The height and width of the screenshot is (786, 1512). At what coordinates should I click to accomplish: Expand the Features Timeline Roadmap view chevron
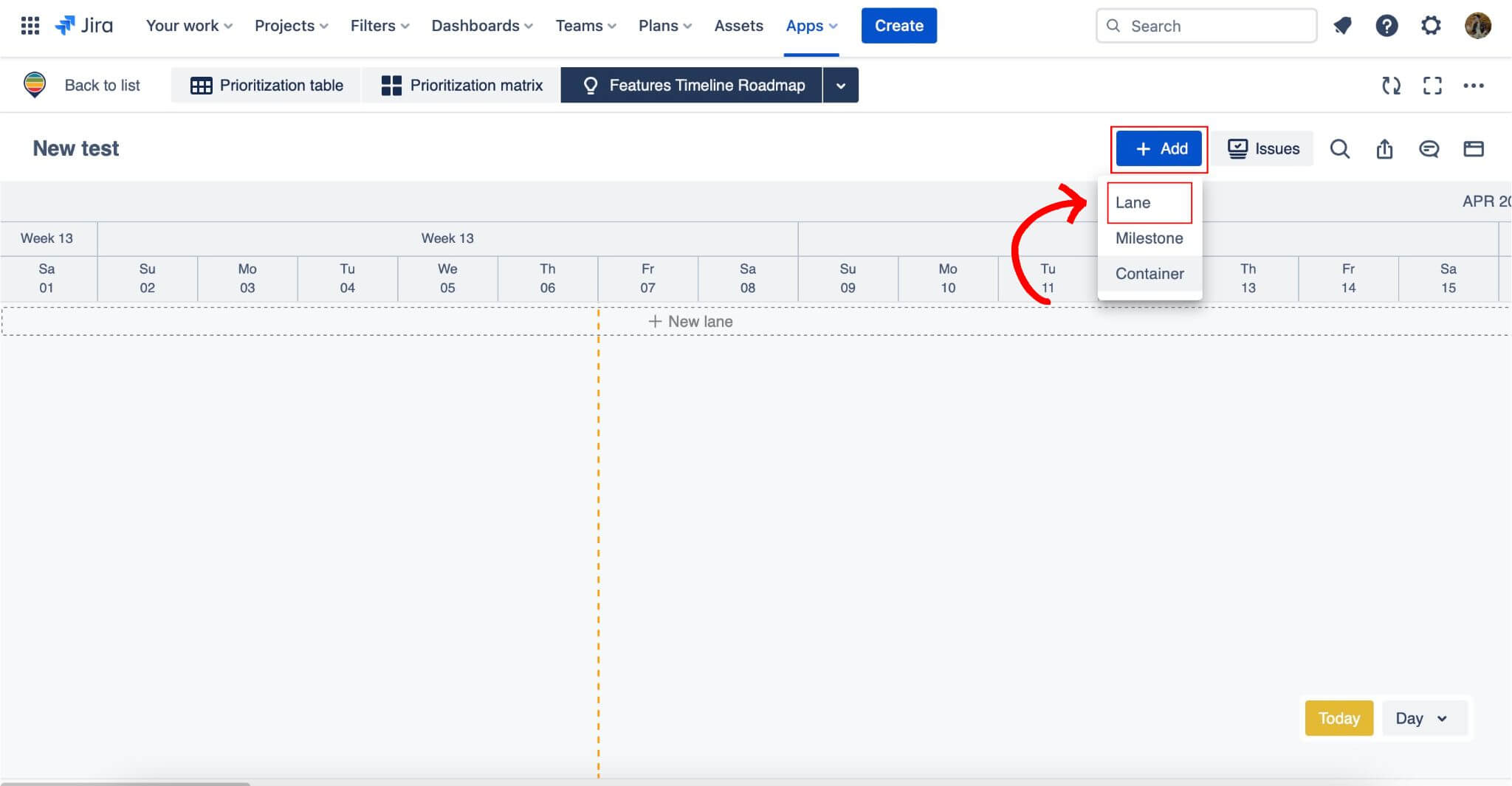(840, 86)
